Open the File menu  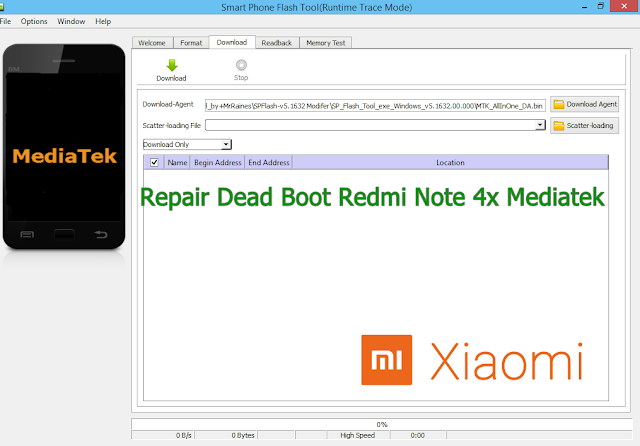[x=5, y=21]
